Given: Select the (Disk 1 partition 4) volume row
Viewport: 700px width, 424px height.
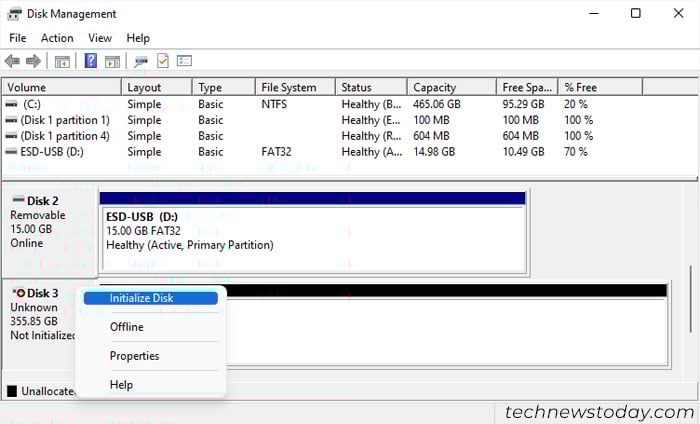Looking at the screenshot, I should point(324,136).
